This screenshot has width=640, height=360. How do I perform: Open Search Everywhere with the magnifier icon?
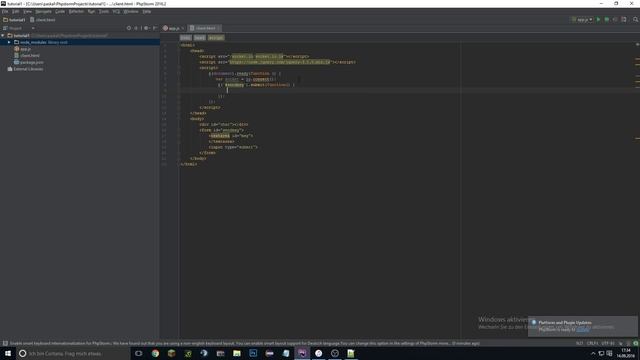(x=636, y=20)
